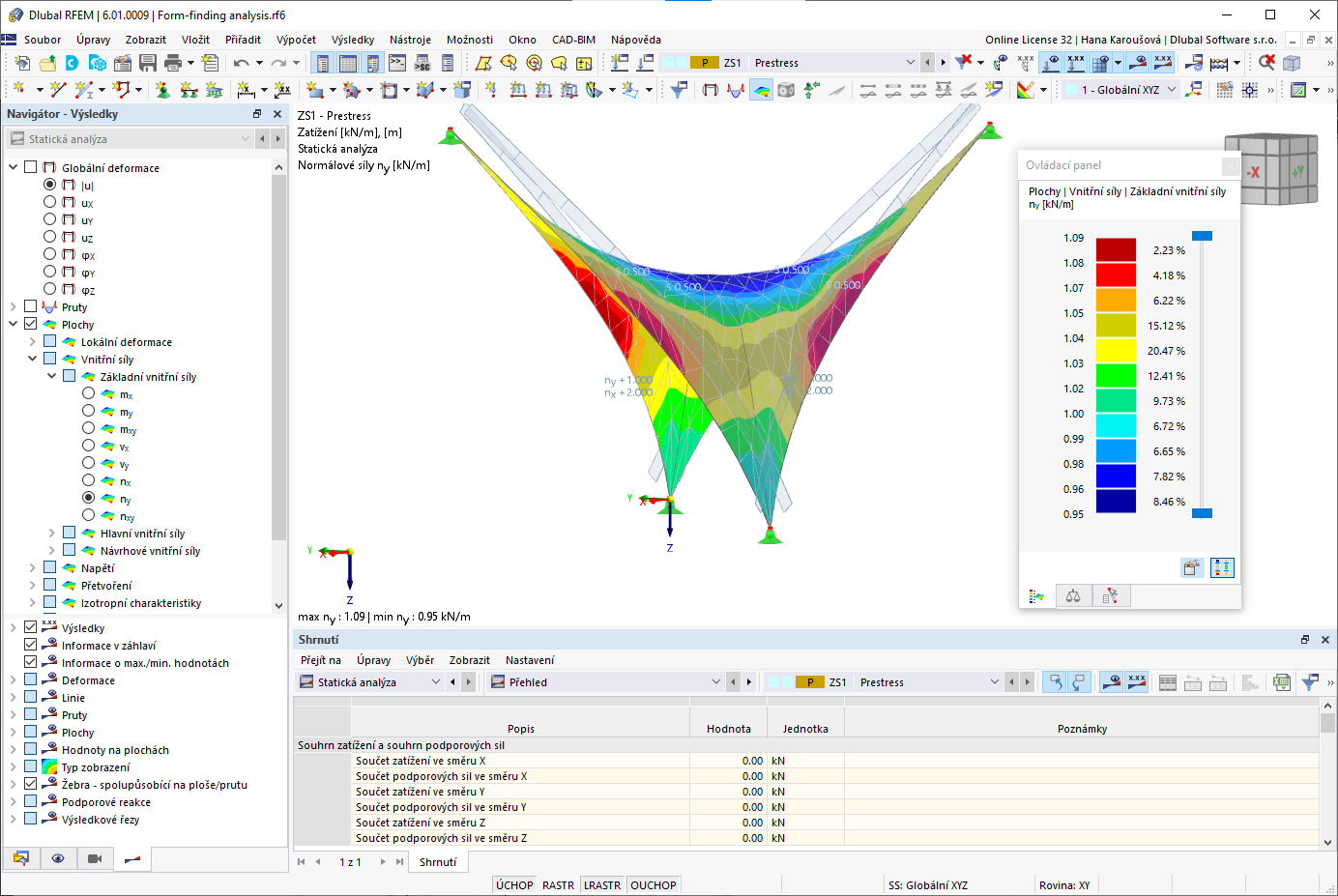Toggle ÚCHOP in the status bar
Viewport: 1338px width, 896px height.
pyautogui.click(x=514, y=885)
